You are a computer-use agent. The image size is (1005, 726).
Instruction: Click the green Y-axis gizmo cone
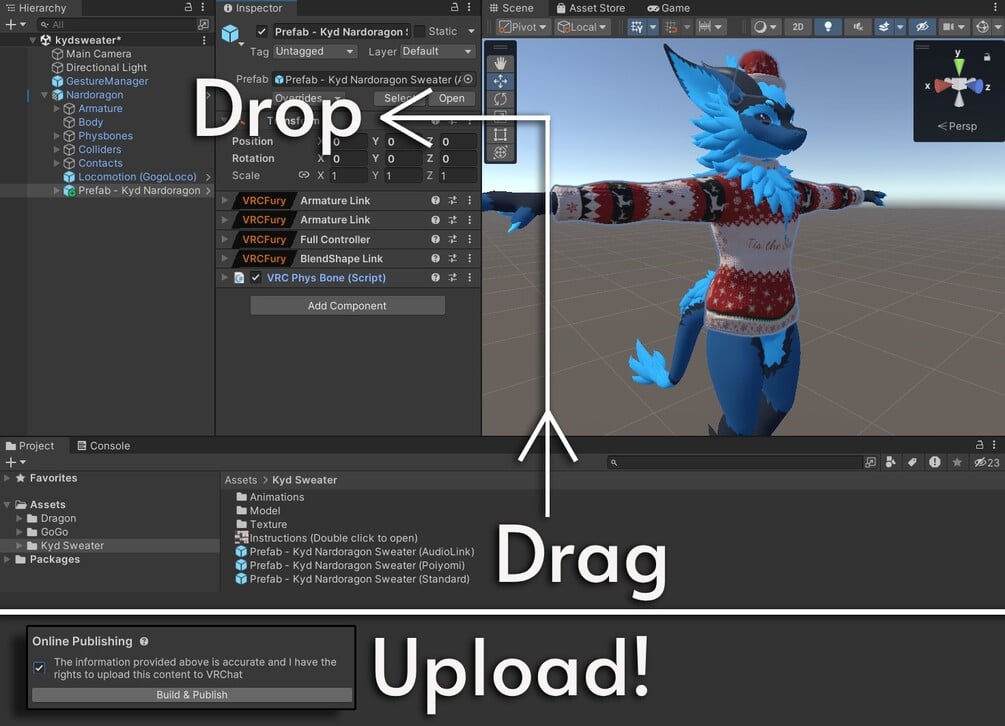tap(958, 67)
